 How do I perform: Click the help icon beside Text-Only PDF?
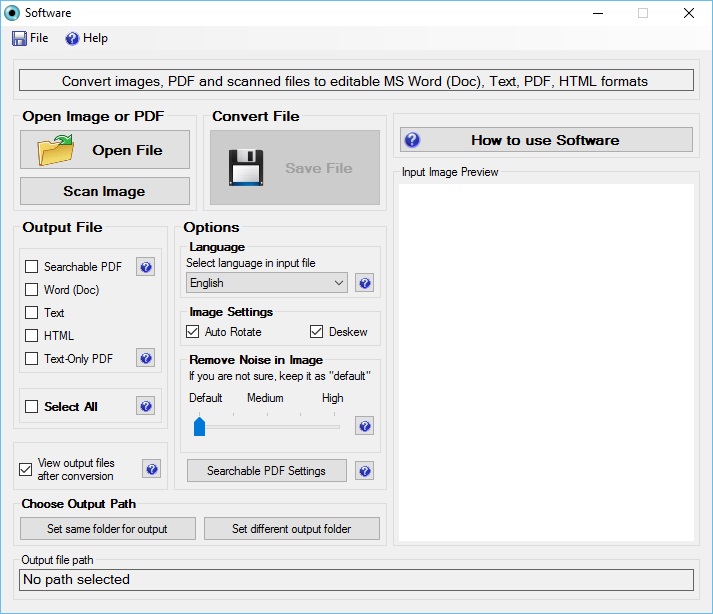(x=146, y=358)
